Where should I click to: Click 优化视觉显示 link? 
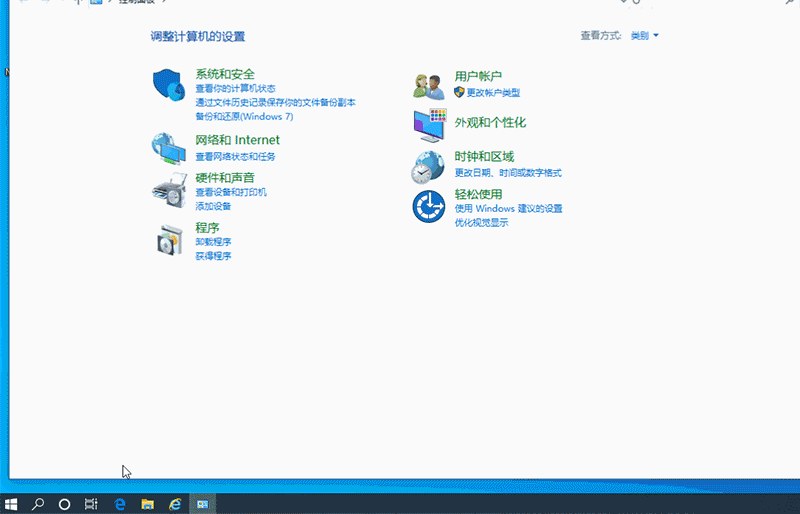click(481, 223)
